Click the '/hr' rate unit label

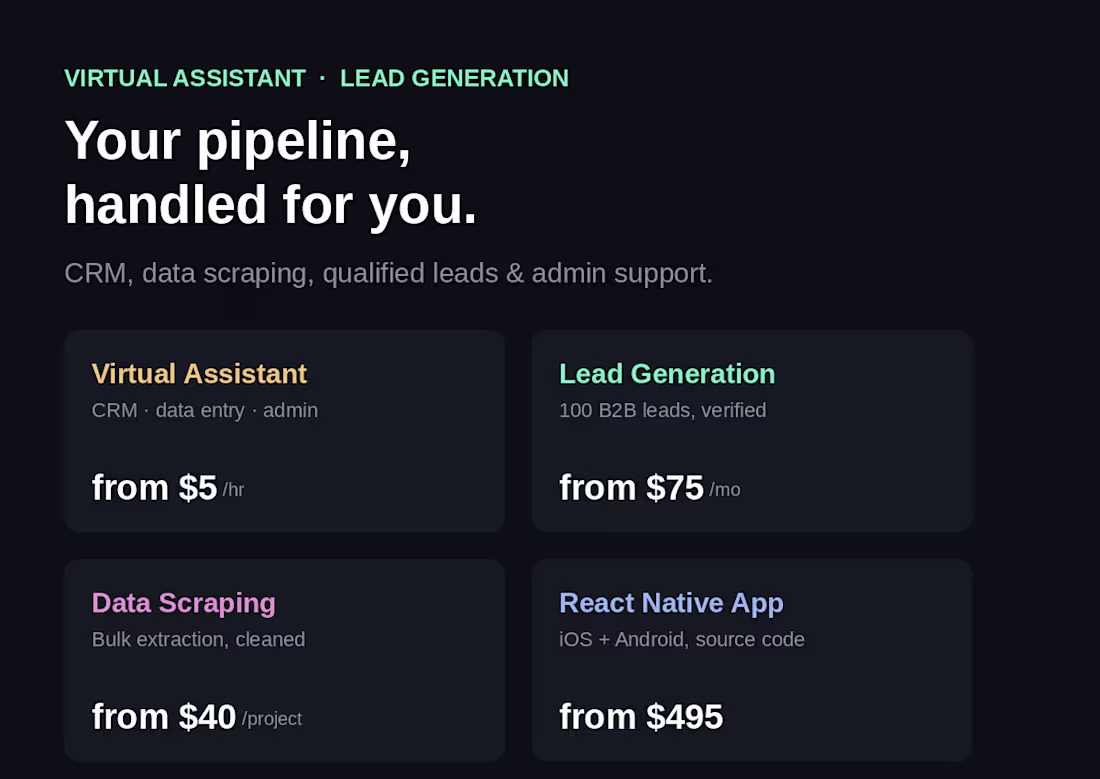tap(234, 490)
